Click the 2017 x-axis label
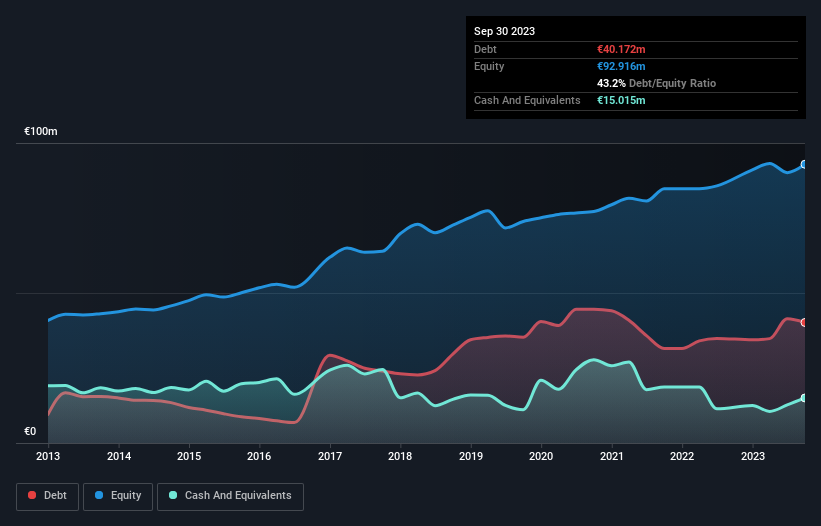The width and height of the screenshot is (821, 526). pos(330,456)
